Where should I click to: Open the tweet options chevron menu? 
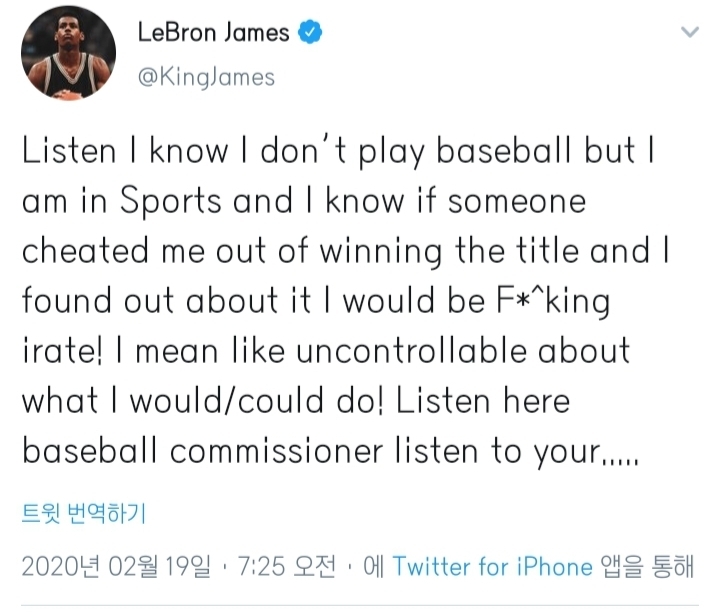[x=690, y=32]
